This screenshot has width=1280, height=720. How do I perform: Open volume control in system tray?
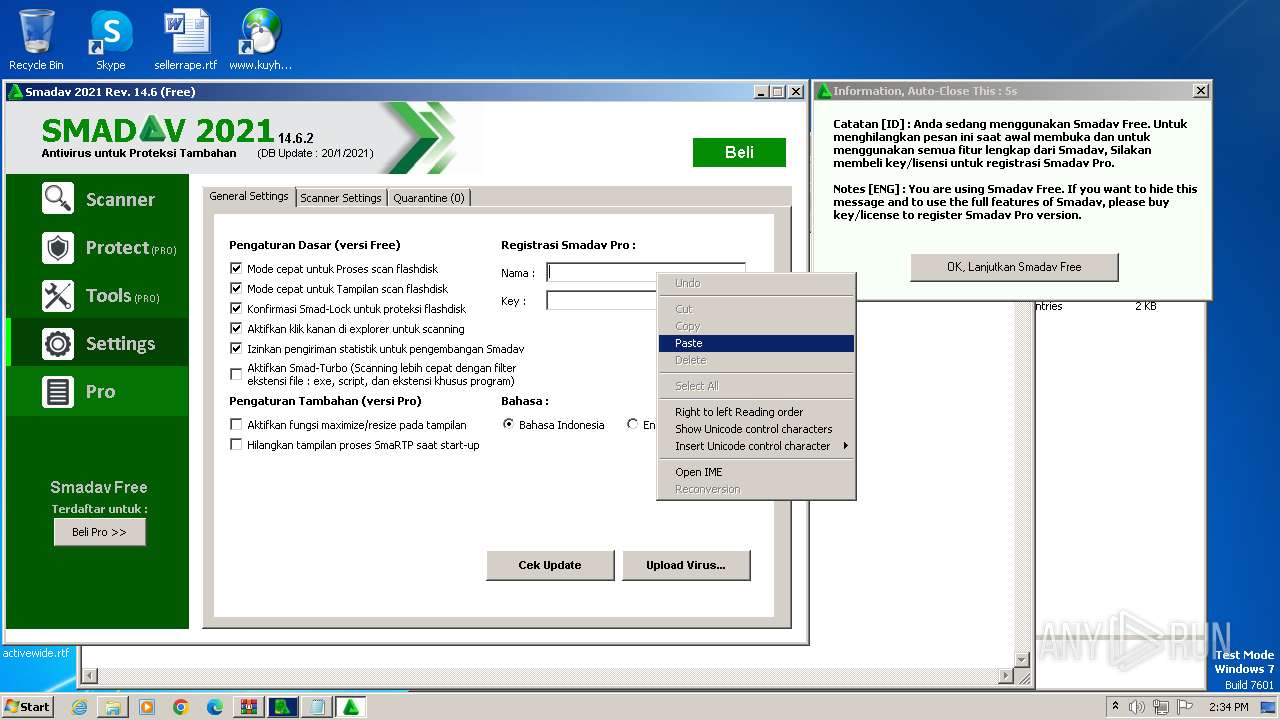(1136, 707)
